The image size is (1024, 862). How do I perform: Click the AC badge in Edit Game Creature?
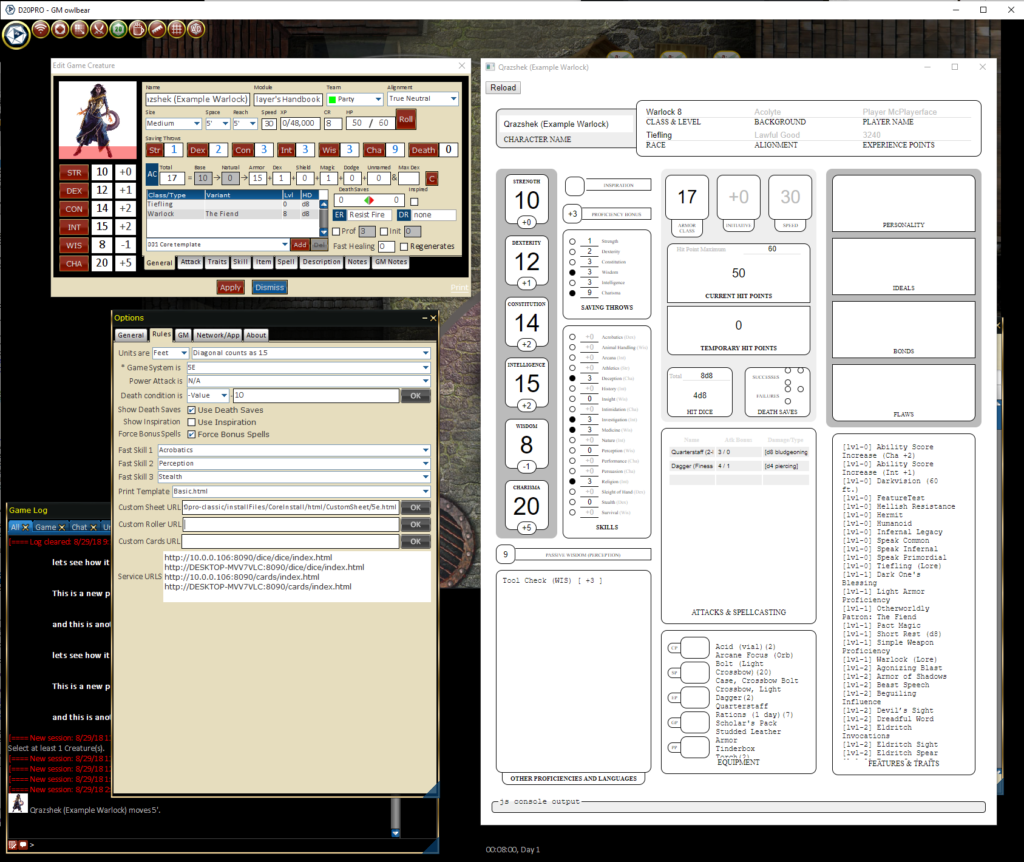152,174
